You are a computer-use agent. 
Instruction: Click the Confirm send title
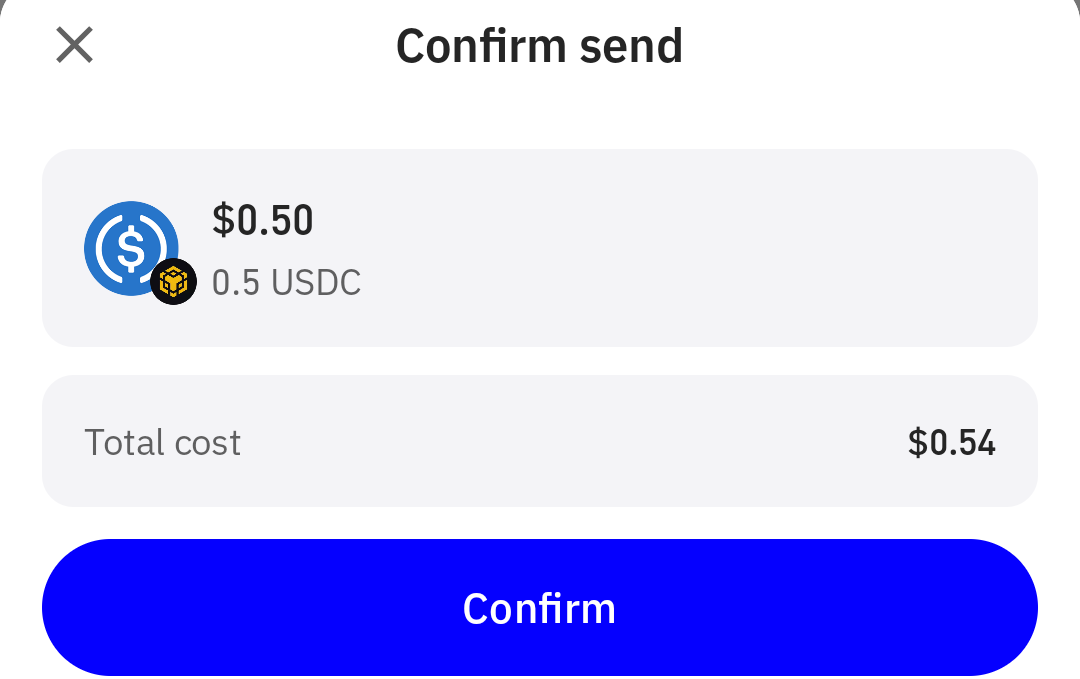click(x=539, y=44)
